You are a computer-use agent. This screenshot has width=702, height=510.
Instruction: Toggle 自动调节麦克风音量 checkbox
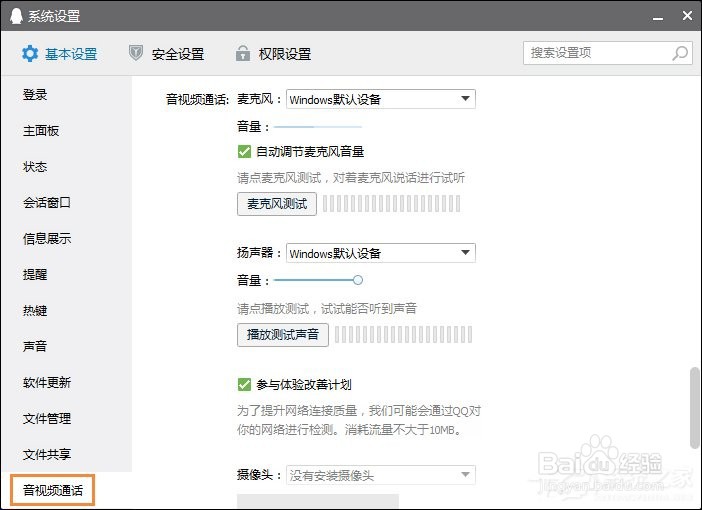(x=244, y=151)
